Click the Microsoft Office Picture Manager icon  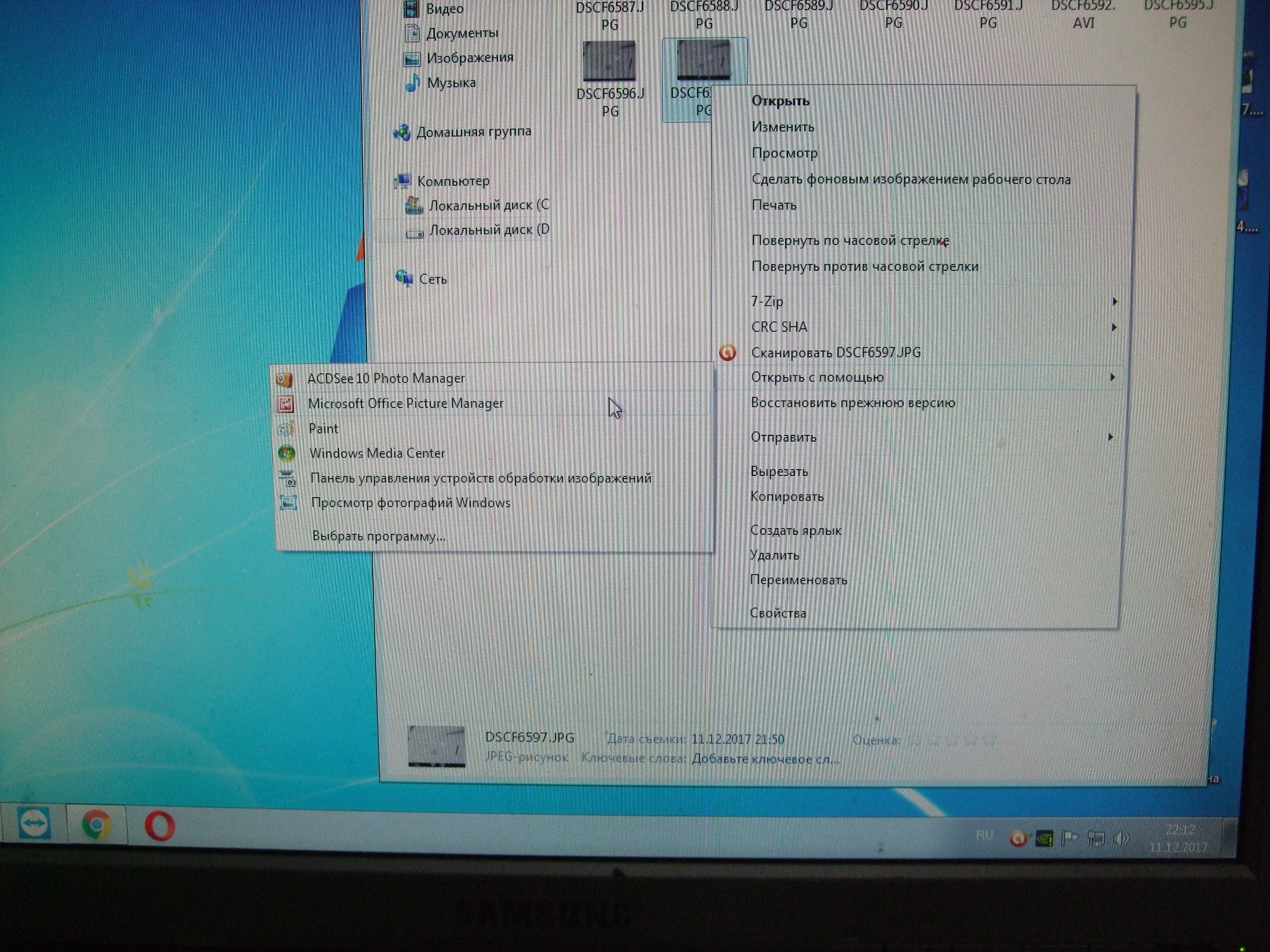pos(285,404)
